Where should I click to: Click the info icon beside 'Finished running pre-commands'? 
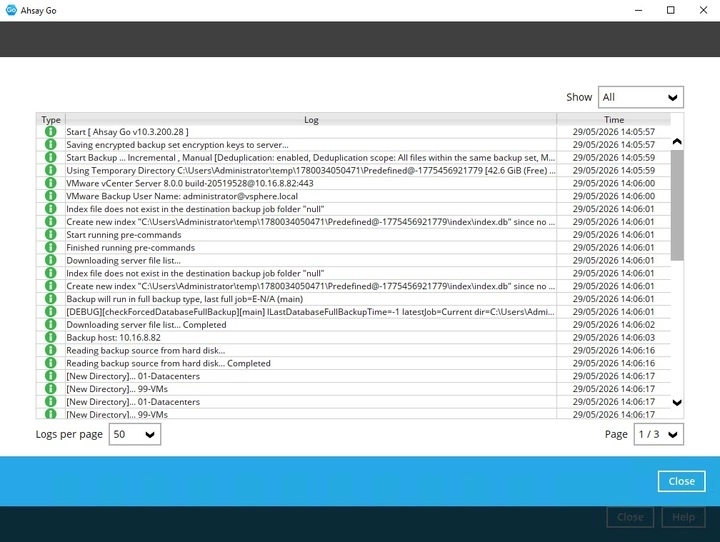(51, 248)
